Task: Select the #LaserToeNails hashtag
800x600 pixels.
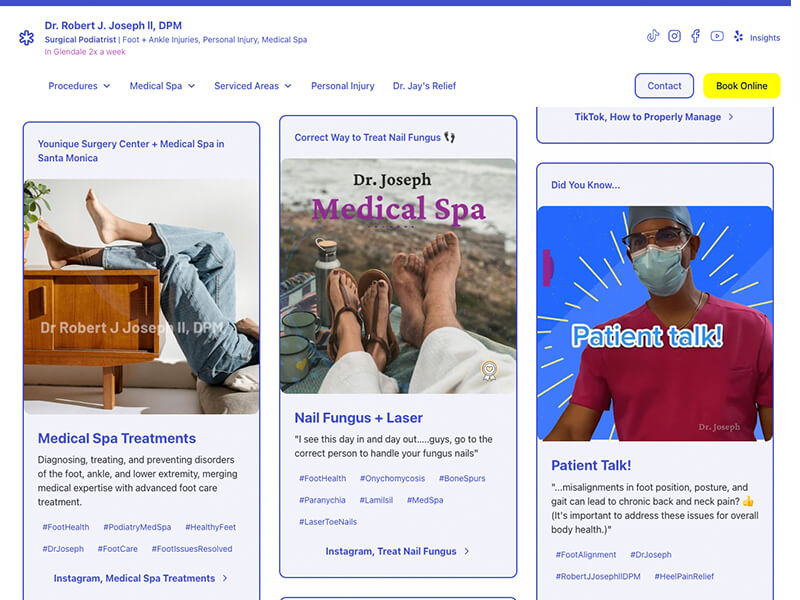Action: click(x=328, y=522)
